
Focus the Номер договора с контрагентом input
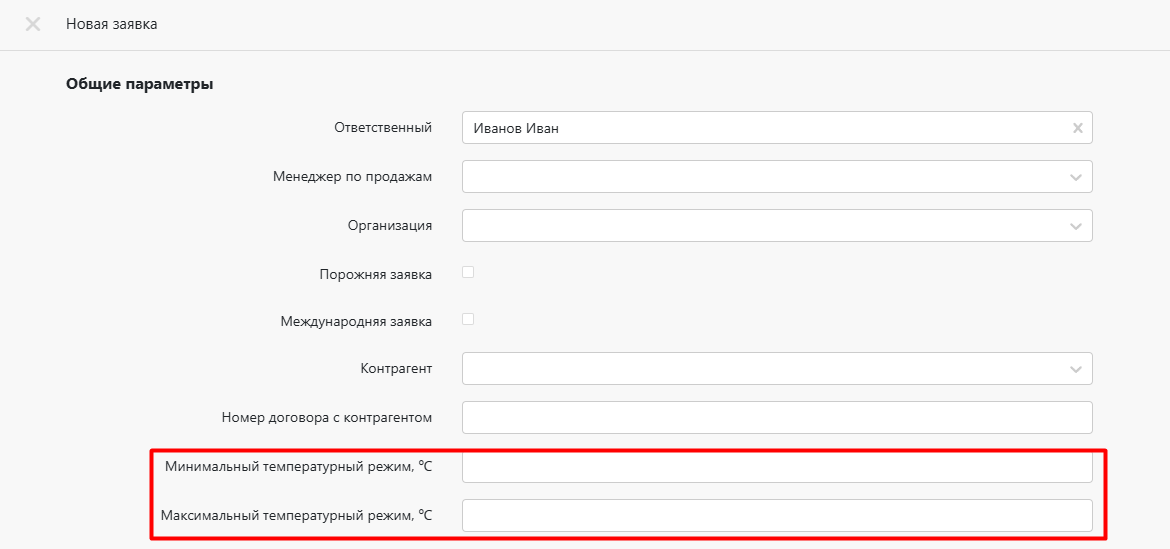[776, 417]
